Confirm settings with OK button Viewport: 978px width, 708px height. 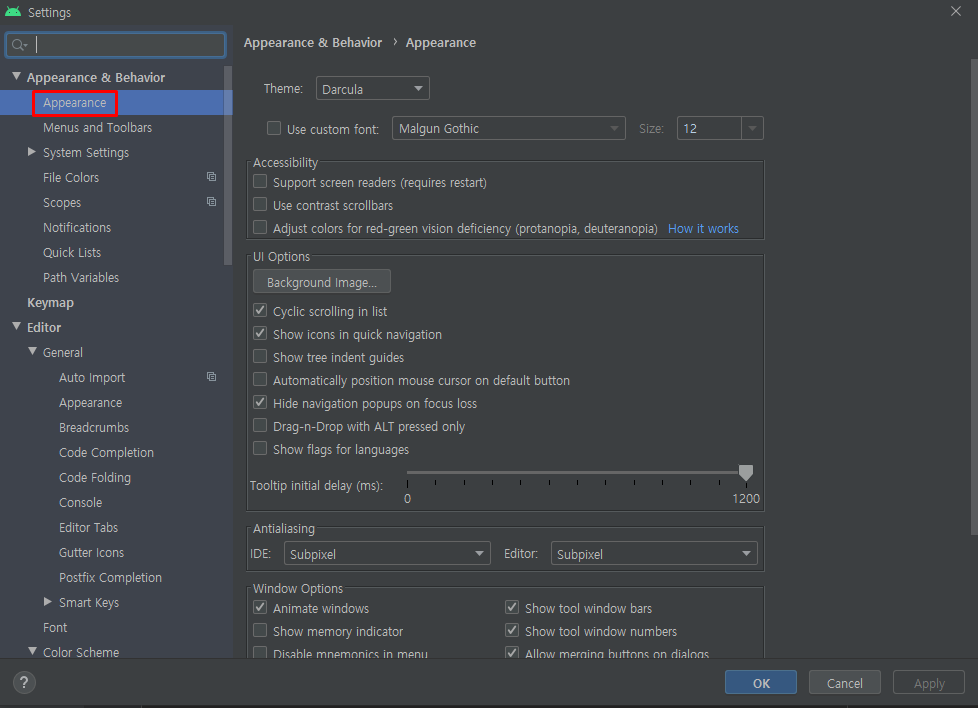tap(761, 682)
